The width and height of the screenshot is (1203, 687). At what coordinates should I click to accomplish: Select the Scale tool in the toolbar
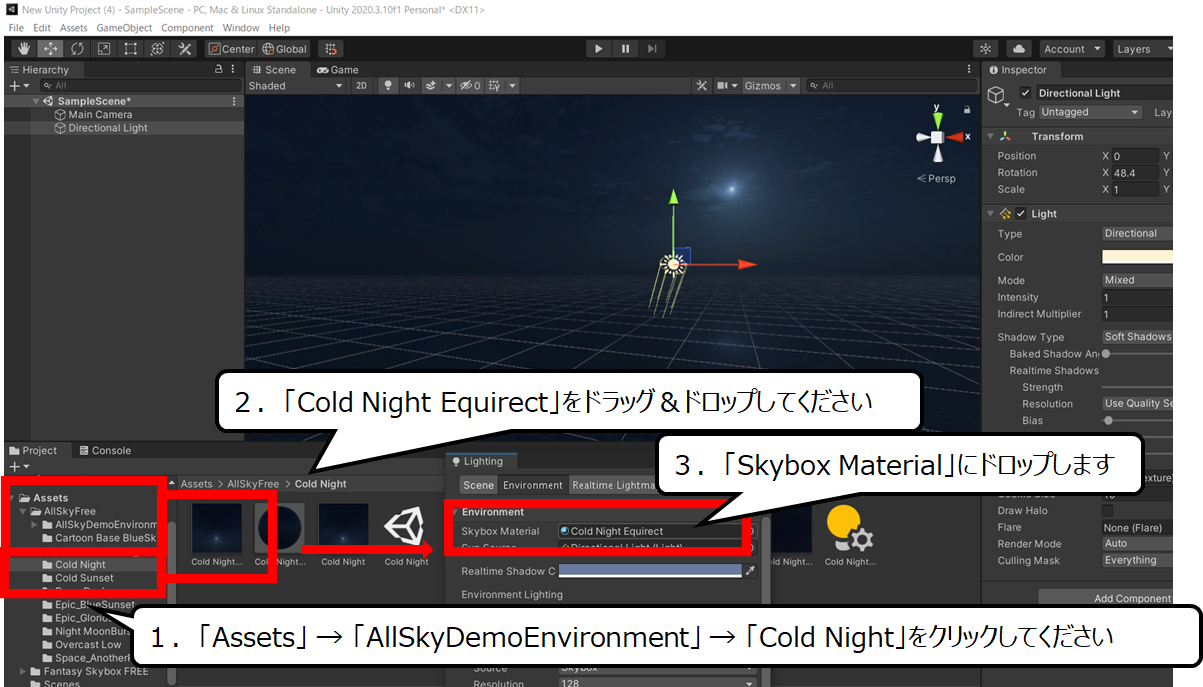[x=104, y=49]
